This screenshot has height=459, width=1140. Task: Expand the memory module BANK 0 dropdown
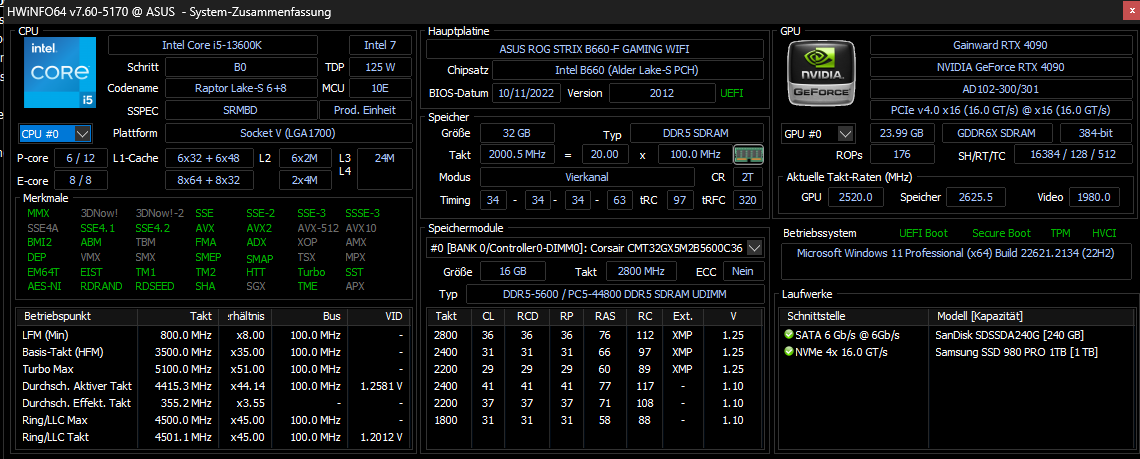click(755, 248)
